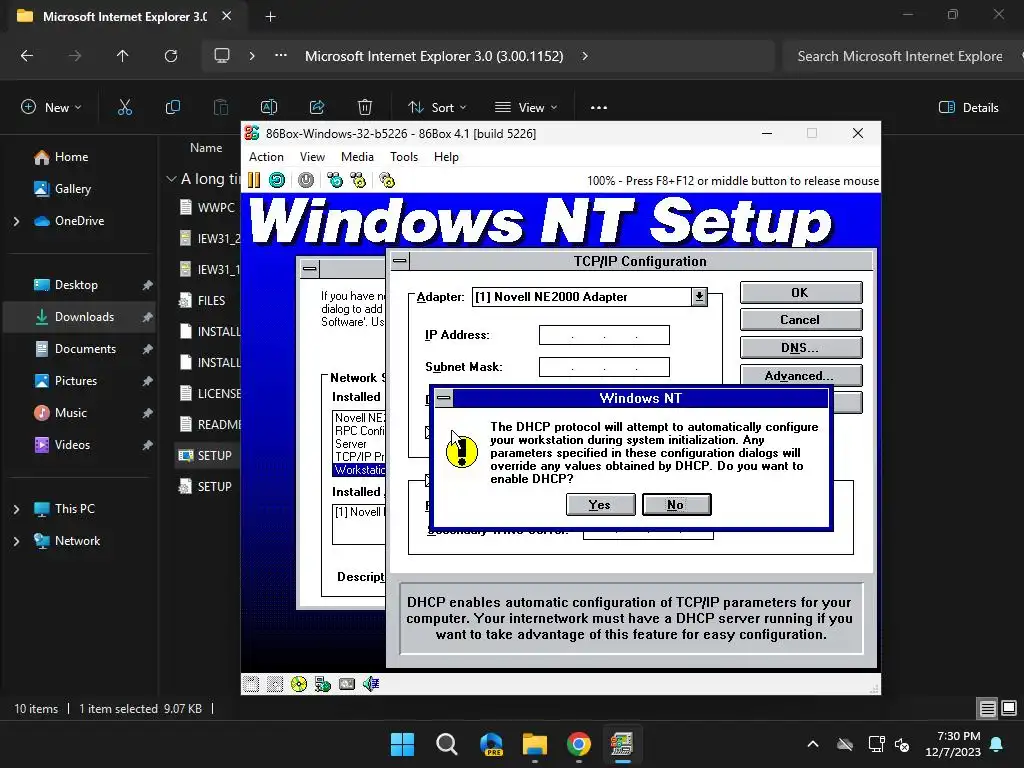Pause the 86Box emulation
Screen dimensions: 1024x768
[254, 180]
